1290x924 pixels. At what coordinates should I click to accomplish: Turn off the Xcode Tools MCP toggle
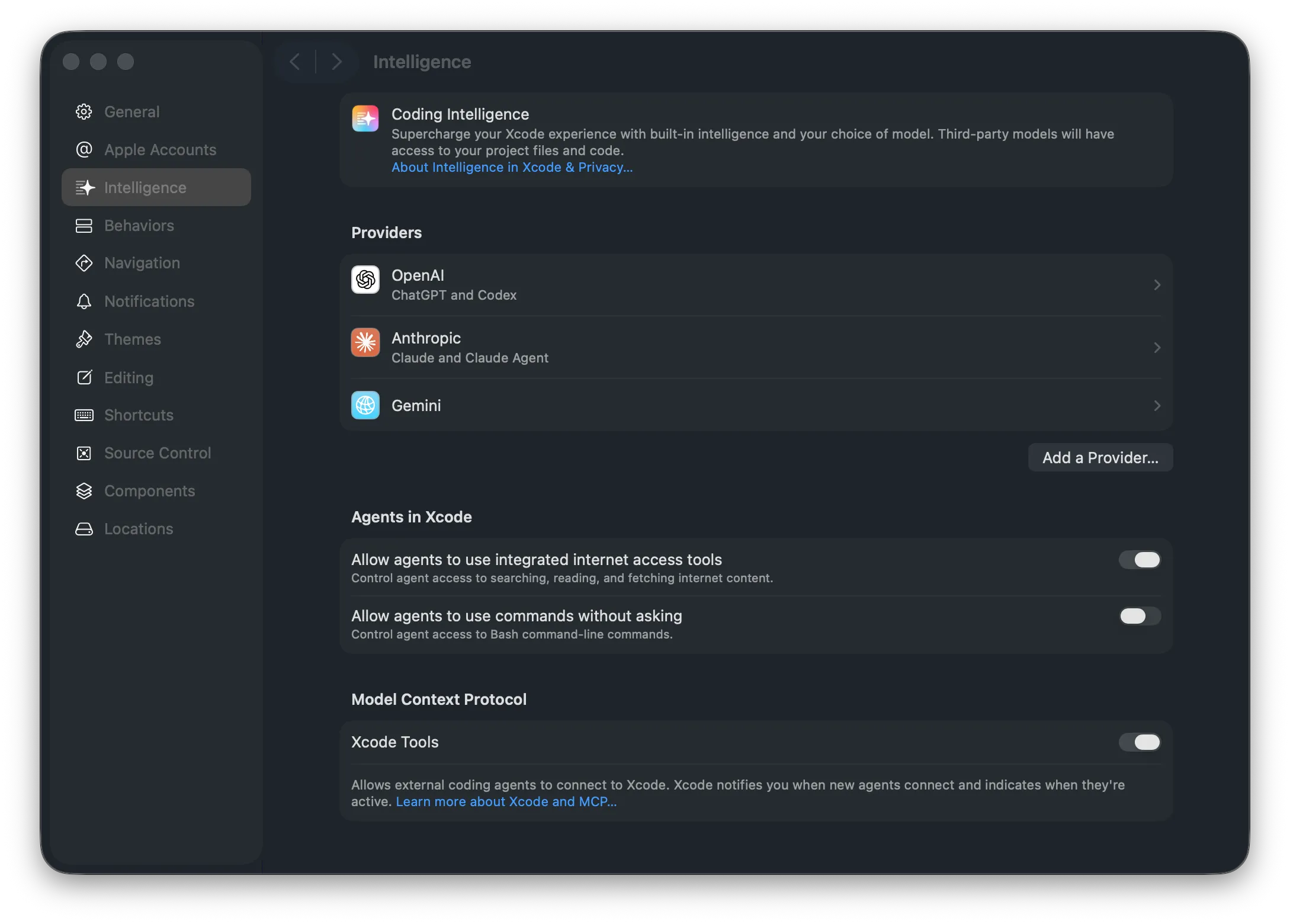click(1140, 742)
